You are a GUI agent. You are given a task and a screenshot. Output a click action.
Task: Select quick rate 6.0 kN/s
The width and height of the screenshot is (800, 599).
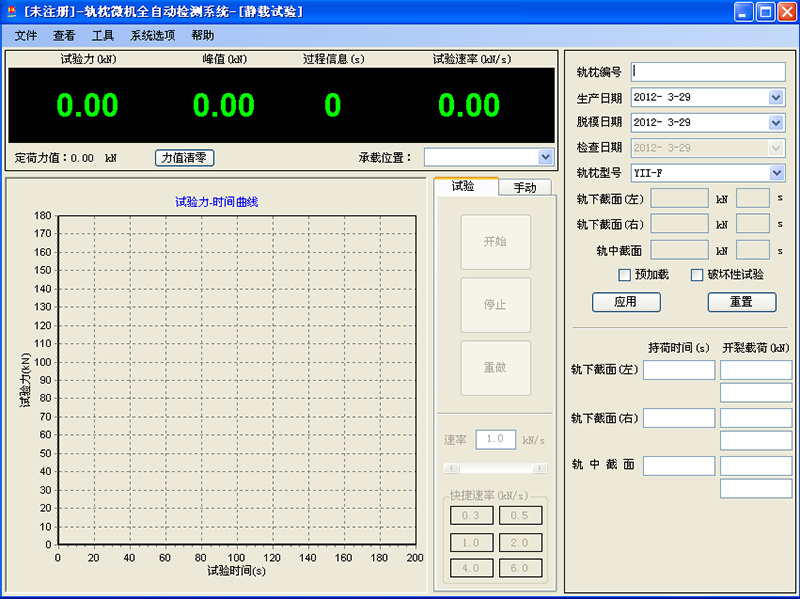[520, 568]
